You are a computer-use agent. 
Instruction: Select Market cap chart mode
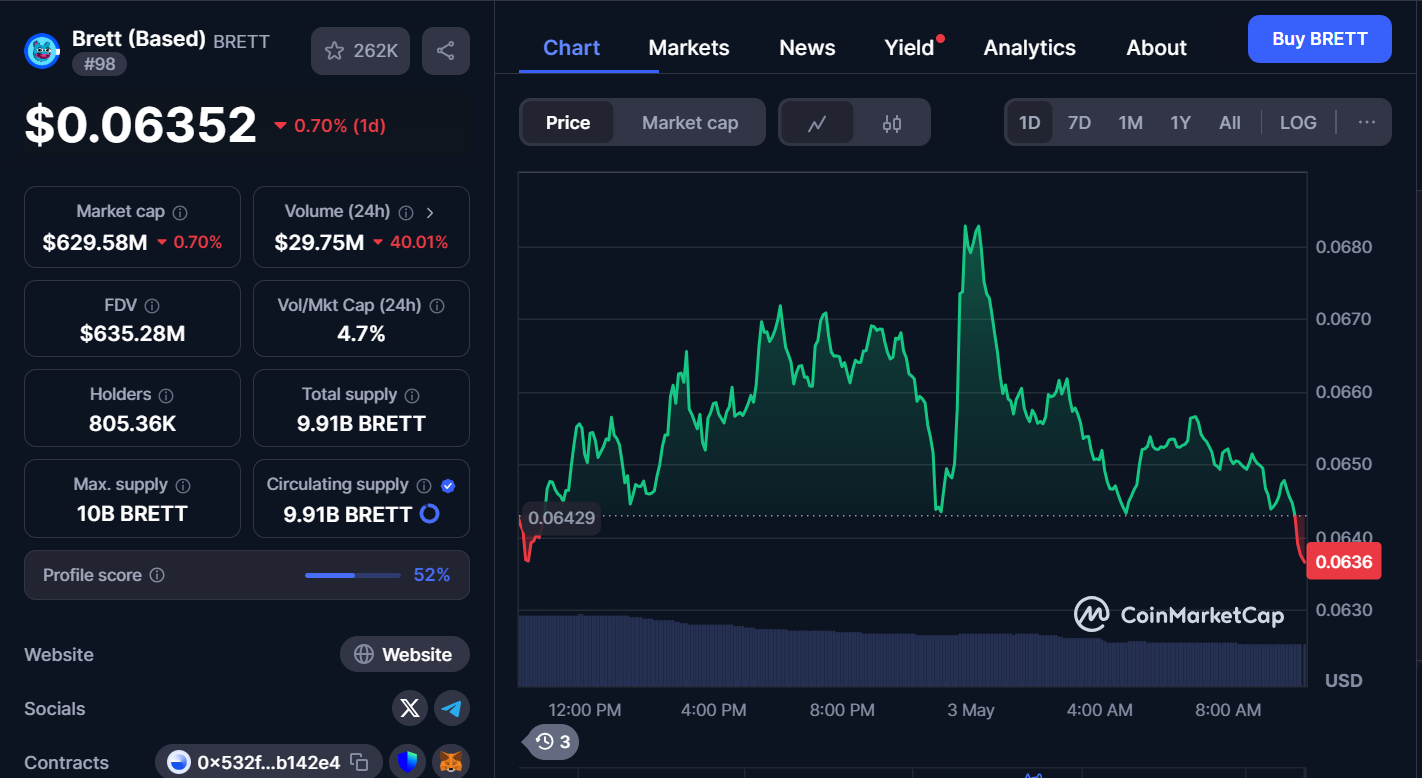point(690,123)
